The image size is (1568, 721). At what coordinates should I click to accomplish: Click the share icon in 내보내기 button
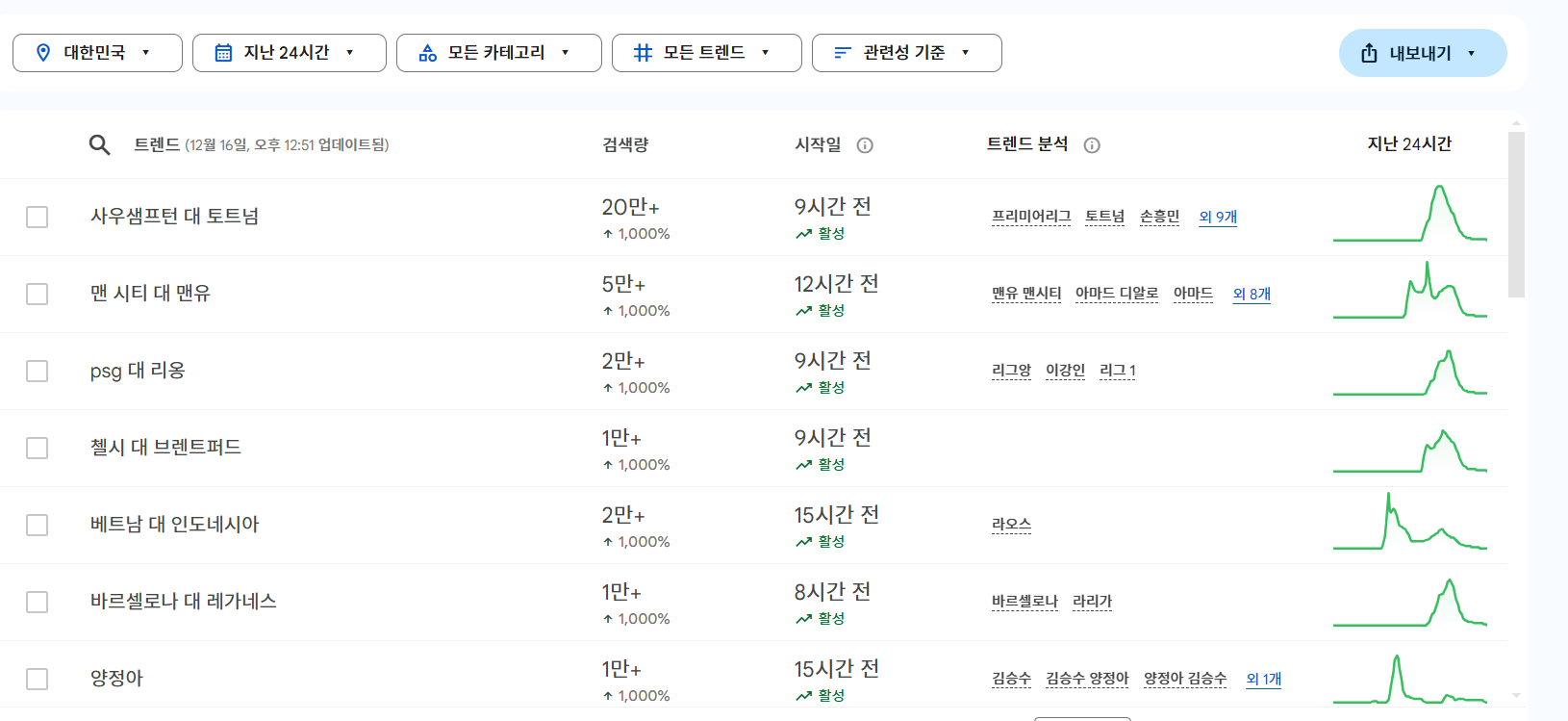pyautogui.click(x=1369, y=53)
